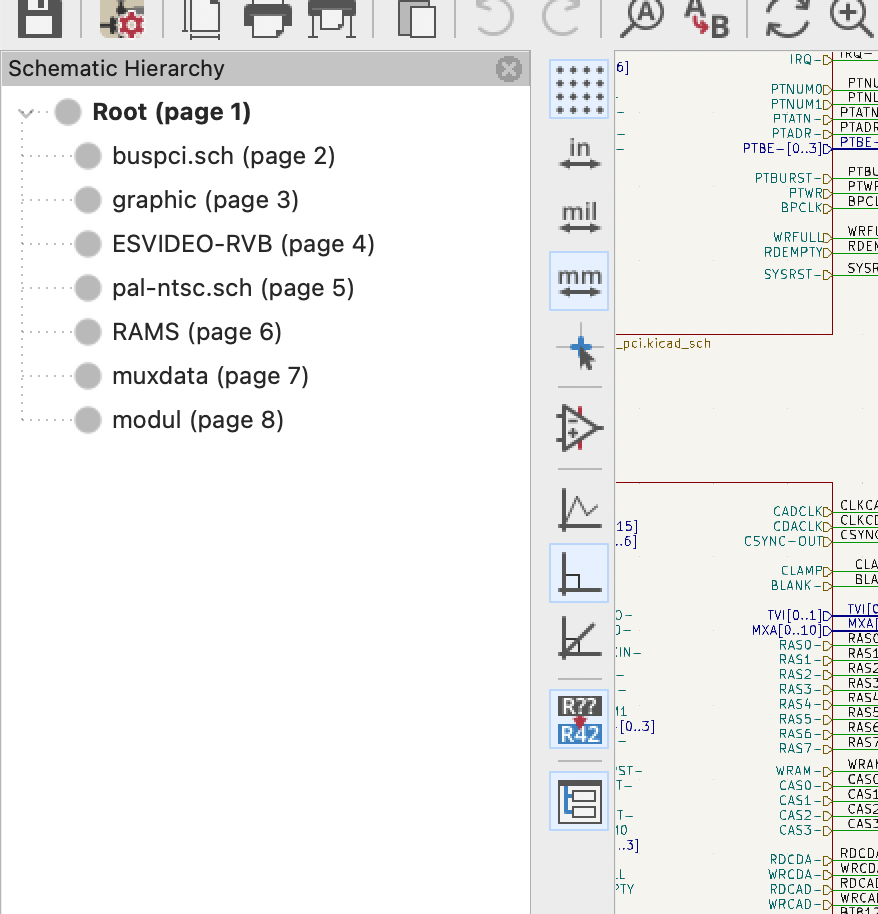
Task: Navigate to RAMS (page 6) sheet
Action: click(x=197, y=332)
